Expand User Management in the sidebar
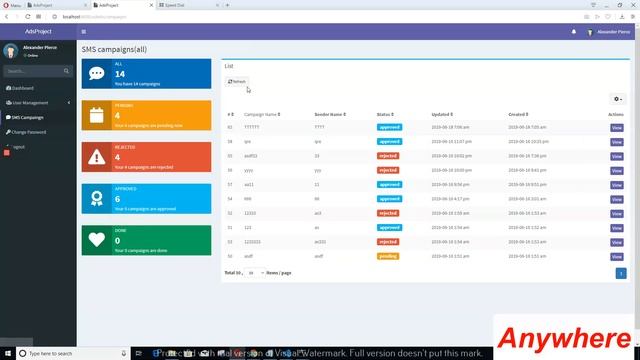This screenshot has width=640, height=360. [x=38, y=103]
